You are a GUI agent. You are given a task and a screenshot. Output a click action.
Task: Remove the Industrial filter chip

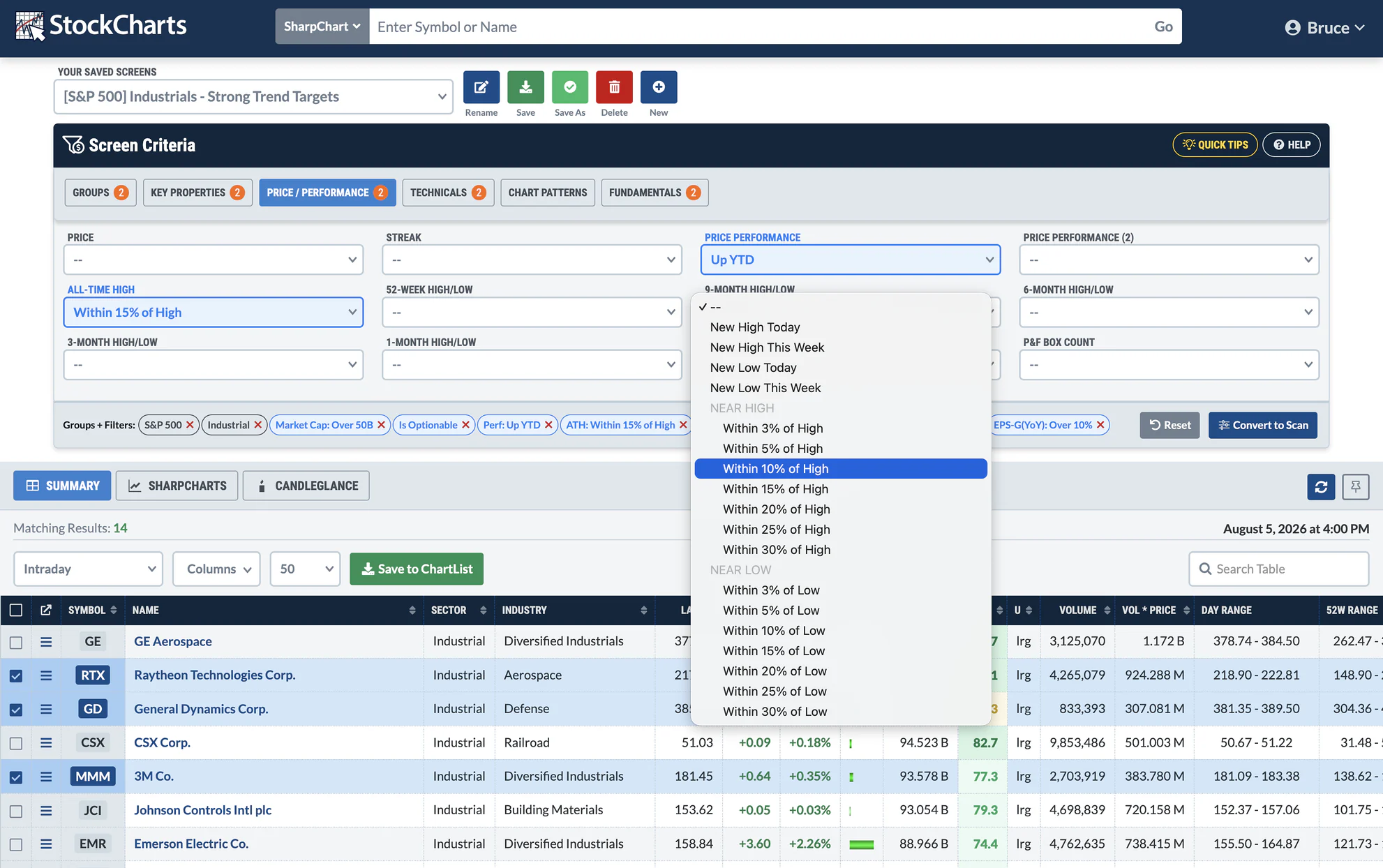click(258, 425)
